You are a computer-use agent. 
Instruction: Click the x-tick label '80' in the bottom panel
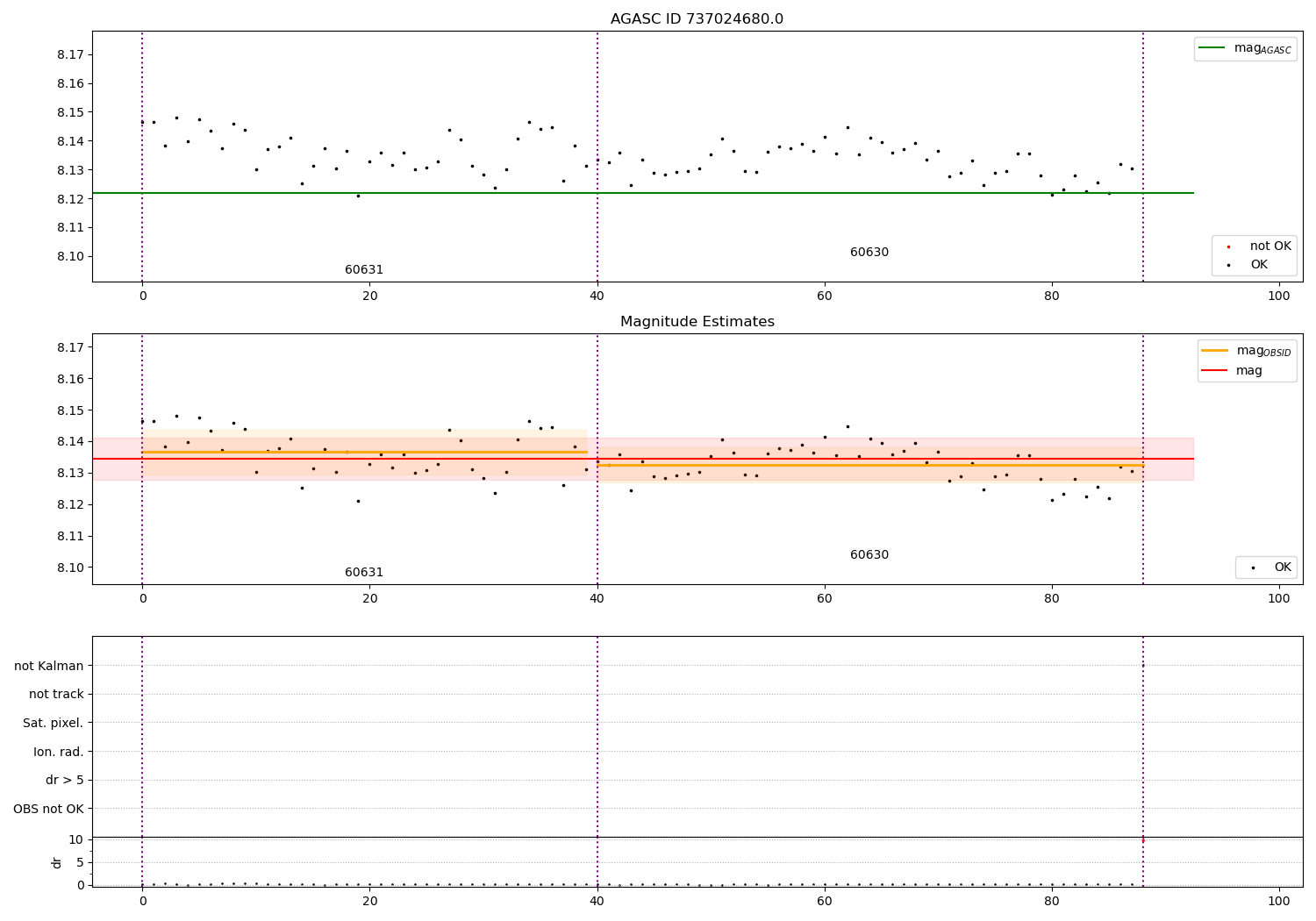pyautogui.click(x=1052, y=901)
